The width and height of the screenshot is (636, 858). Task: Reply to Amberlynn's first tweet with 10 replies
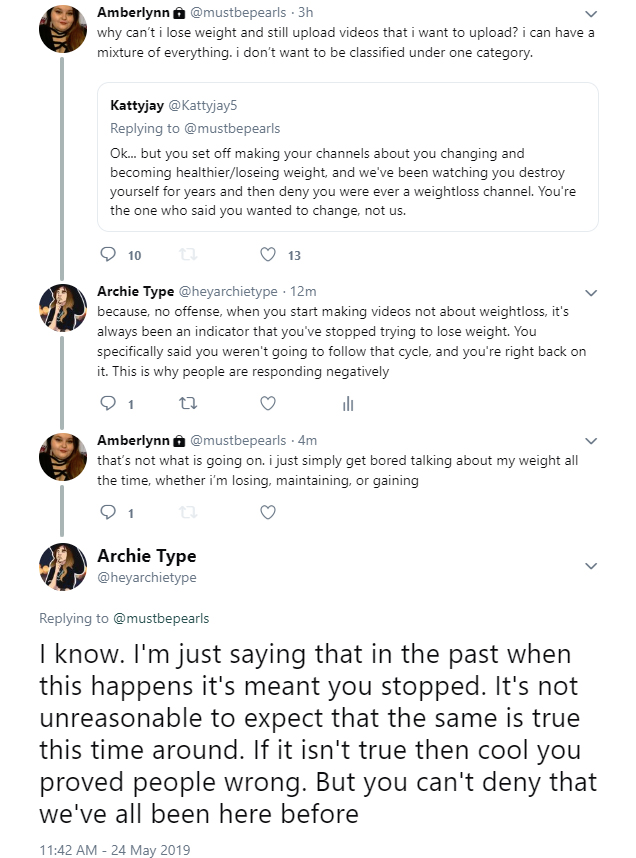pos(108,254)
